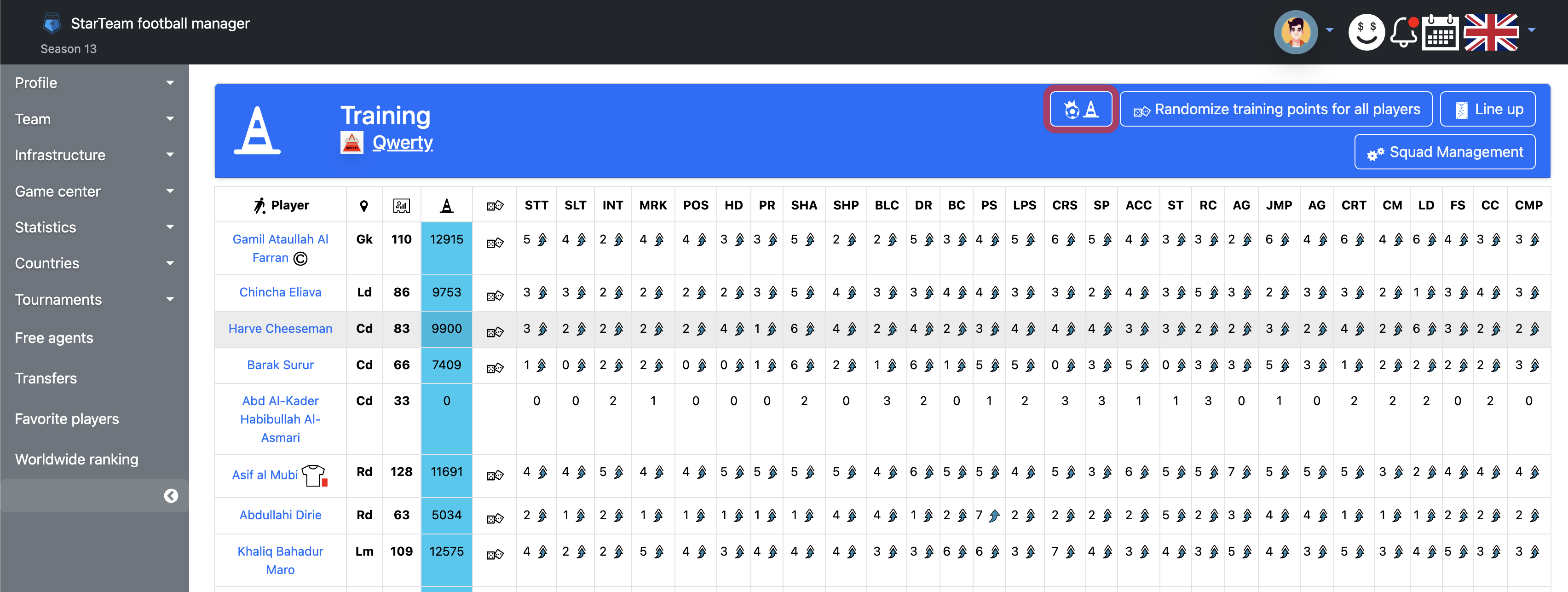Train CMP skill for Harve Cheeseman
This screenshot has height=592, width=1568.
point(1535,330)
